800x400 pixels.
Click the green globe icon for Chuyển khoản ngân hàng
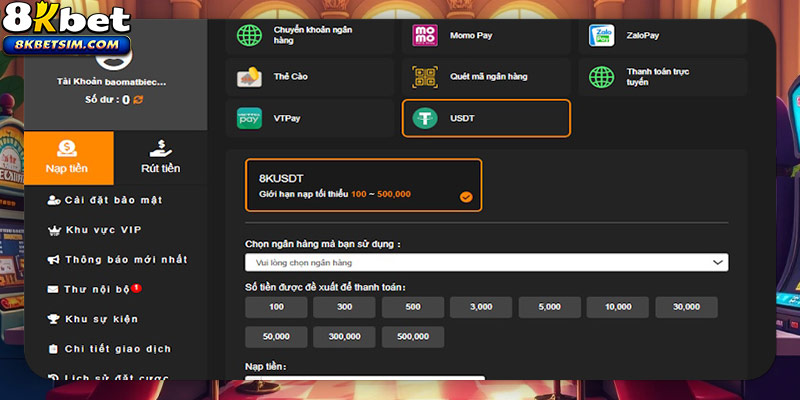point(249,35)
